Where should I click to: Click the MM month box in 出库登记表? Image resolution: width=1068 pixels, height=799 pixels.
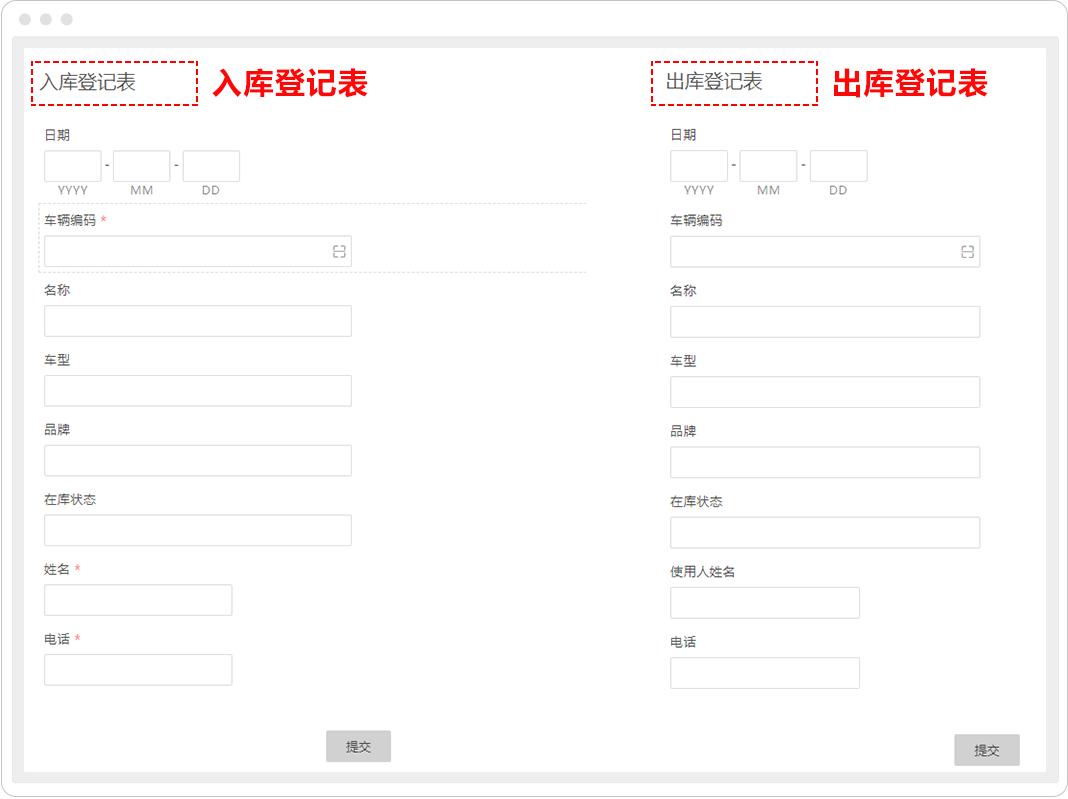[x=768, y=166]
